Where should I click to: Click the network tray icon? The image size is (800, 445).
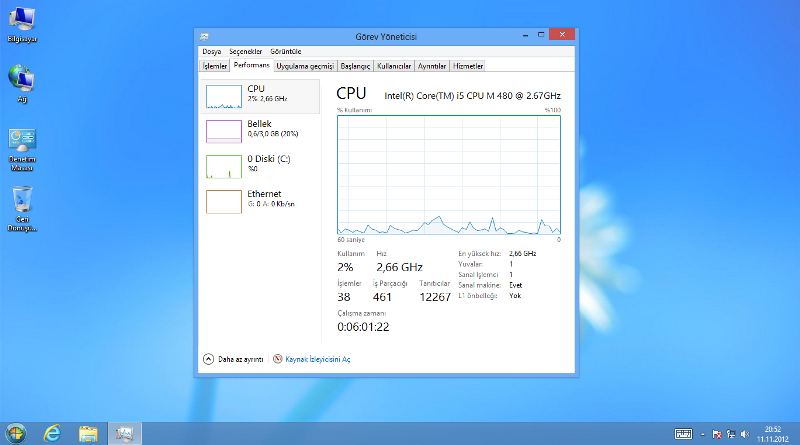731,434
